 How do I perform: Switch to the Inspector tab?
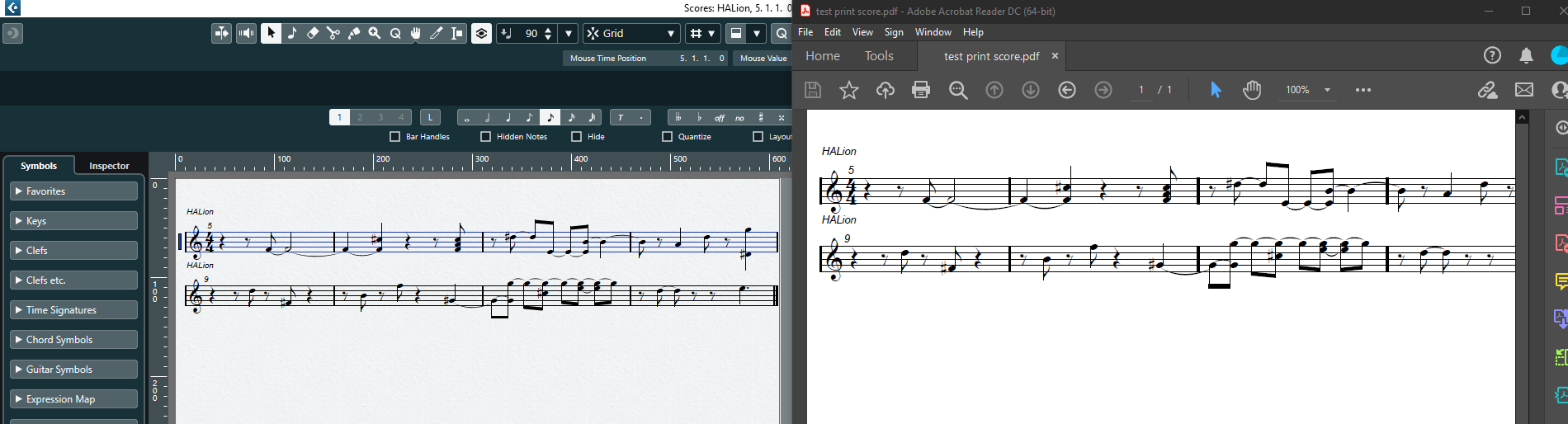(109, 166)
